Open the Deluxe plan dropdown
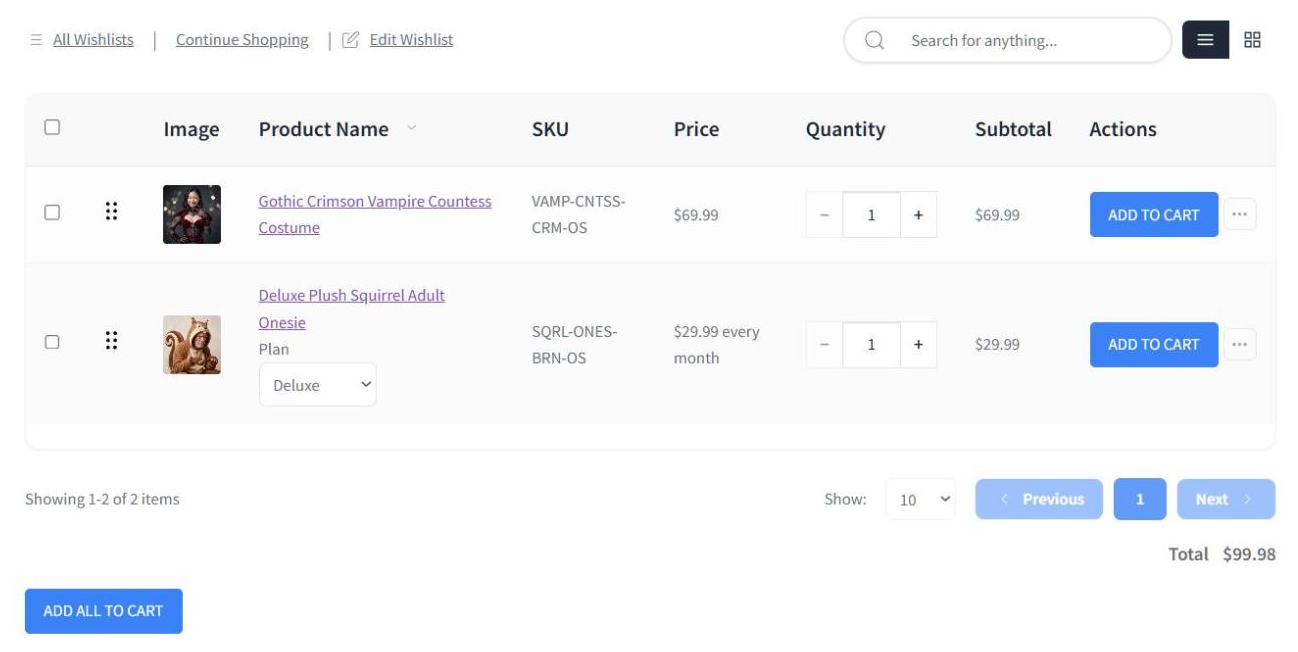Viewport: 1298px width, 652px height. [318, 384]
